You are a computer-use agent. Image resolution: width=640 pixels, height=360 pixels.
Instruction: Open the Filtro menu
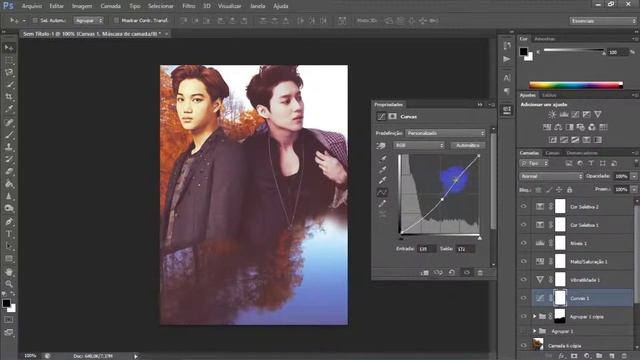click(189, 6)
